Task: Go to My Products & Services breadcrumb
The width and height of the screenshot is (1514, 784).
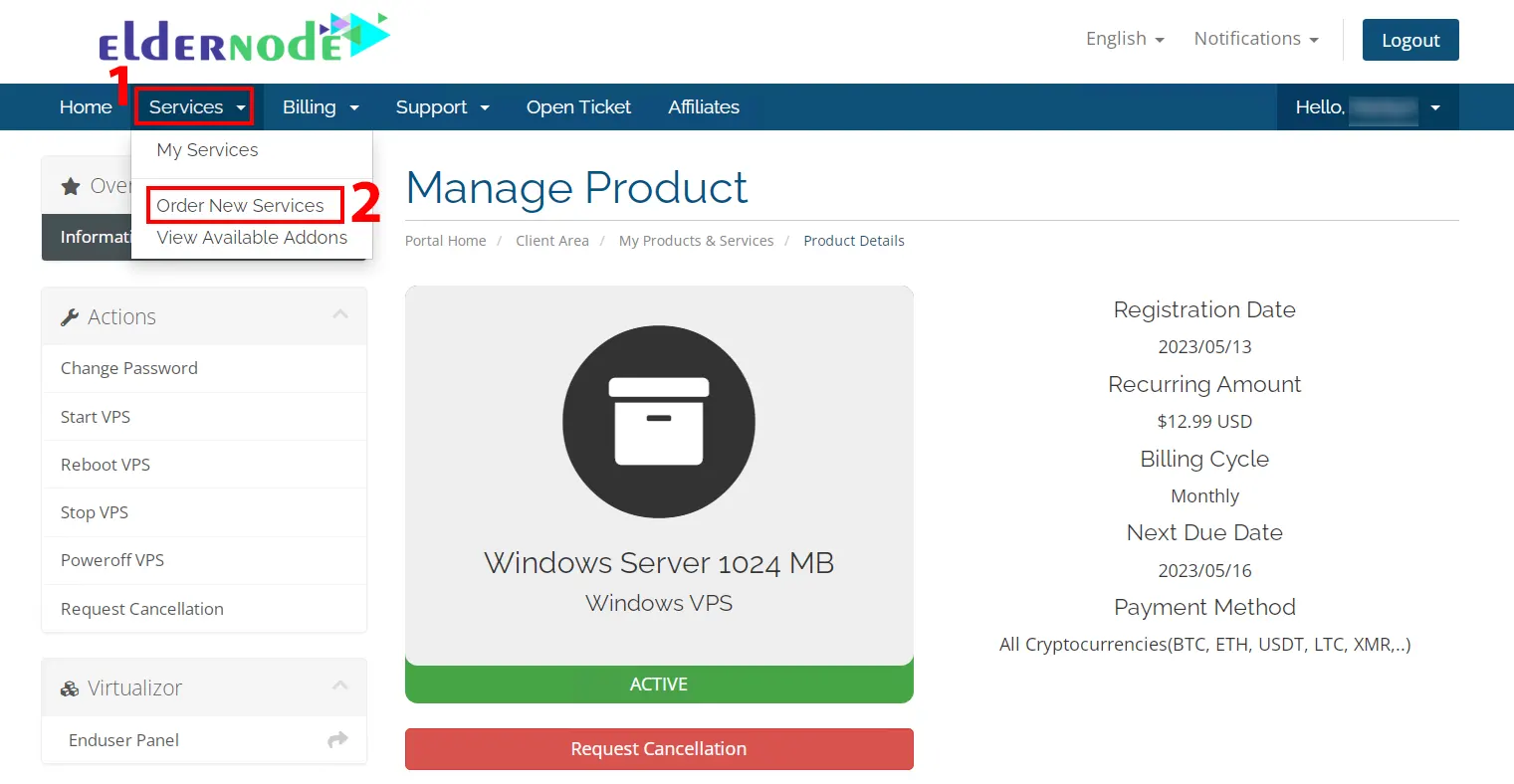Action: pyautogui.click(x=696, y=241)
